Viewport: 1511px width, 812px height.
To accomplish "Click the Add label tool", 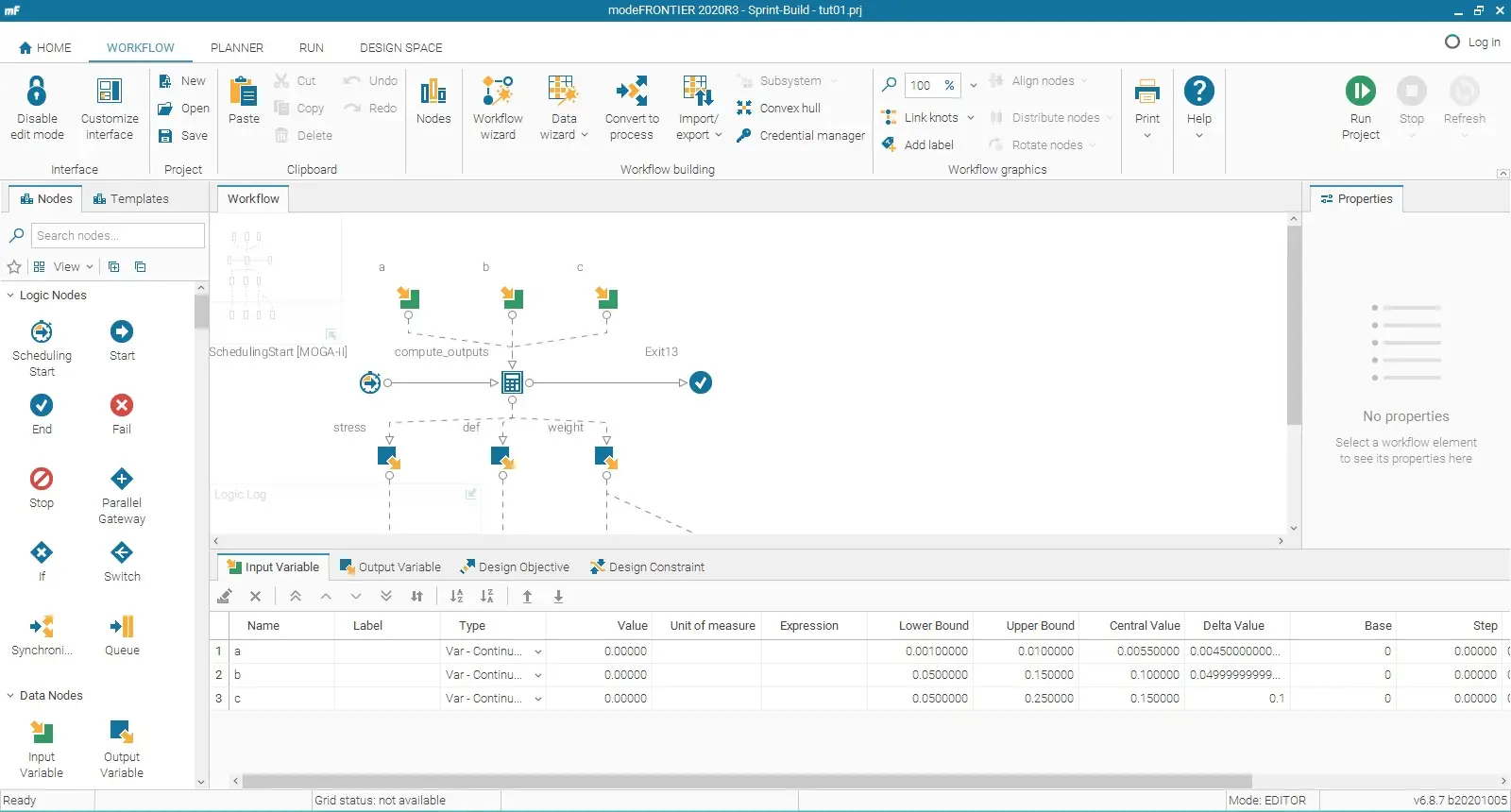I will (917, 144).
